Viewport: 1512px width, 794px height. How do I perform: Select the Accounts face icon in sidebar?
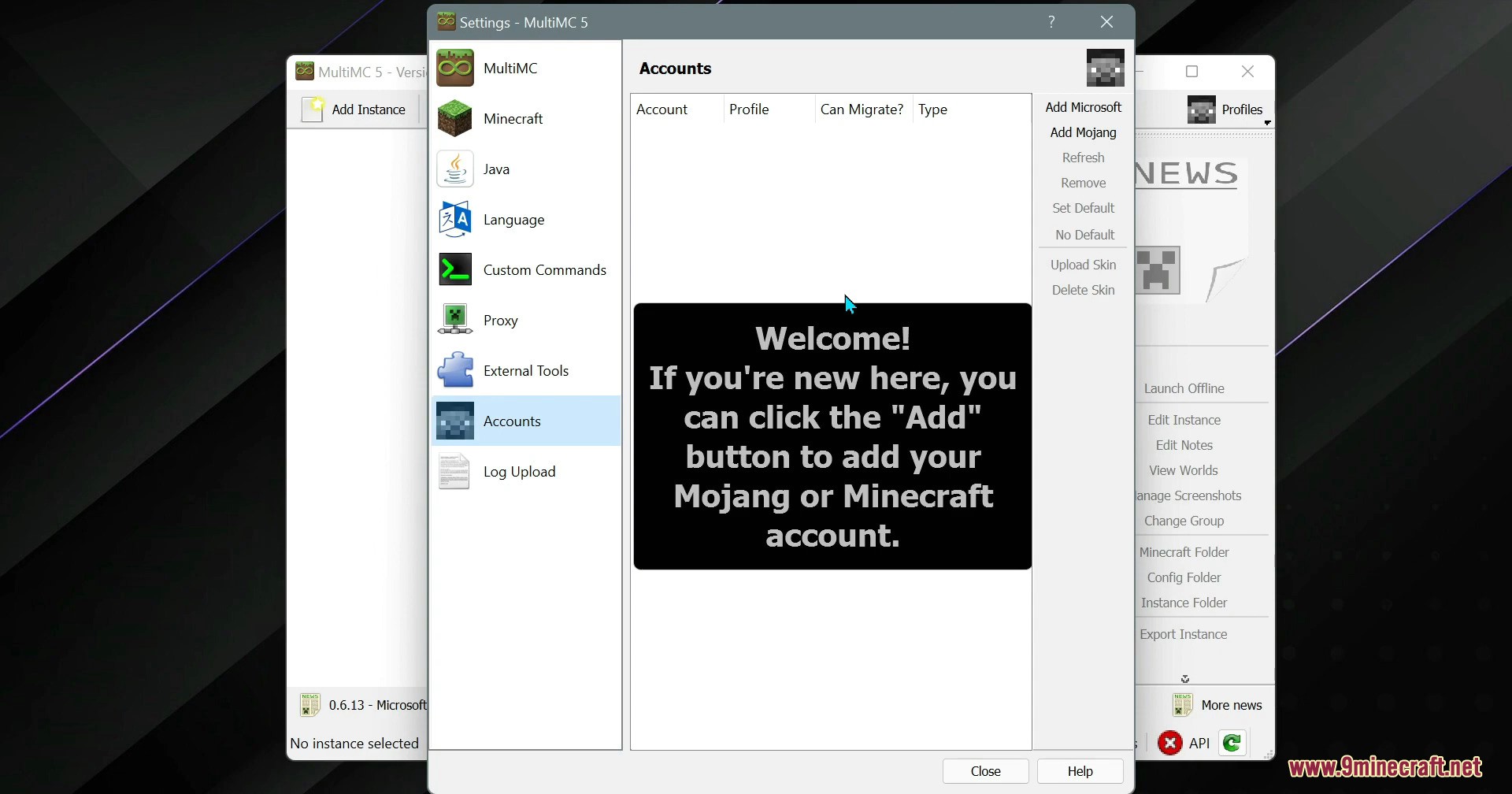coord(455,421)
